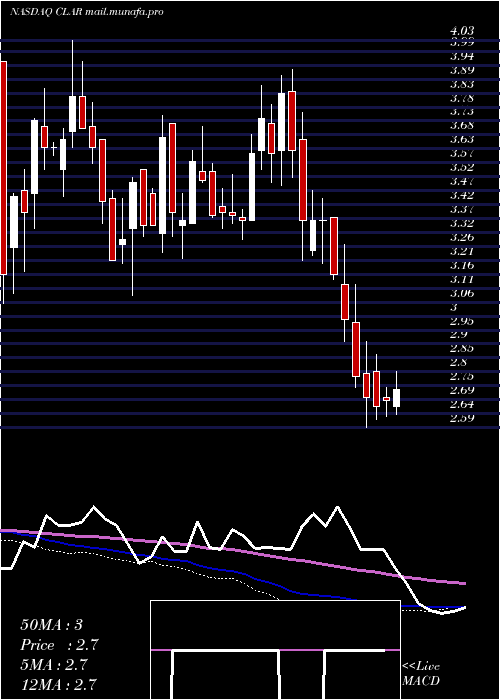Click the 3.16 price axis label
The width and height of the screenshot is (500, 700).
(462, 265)
